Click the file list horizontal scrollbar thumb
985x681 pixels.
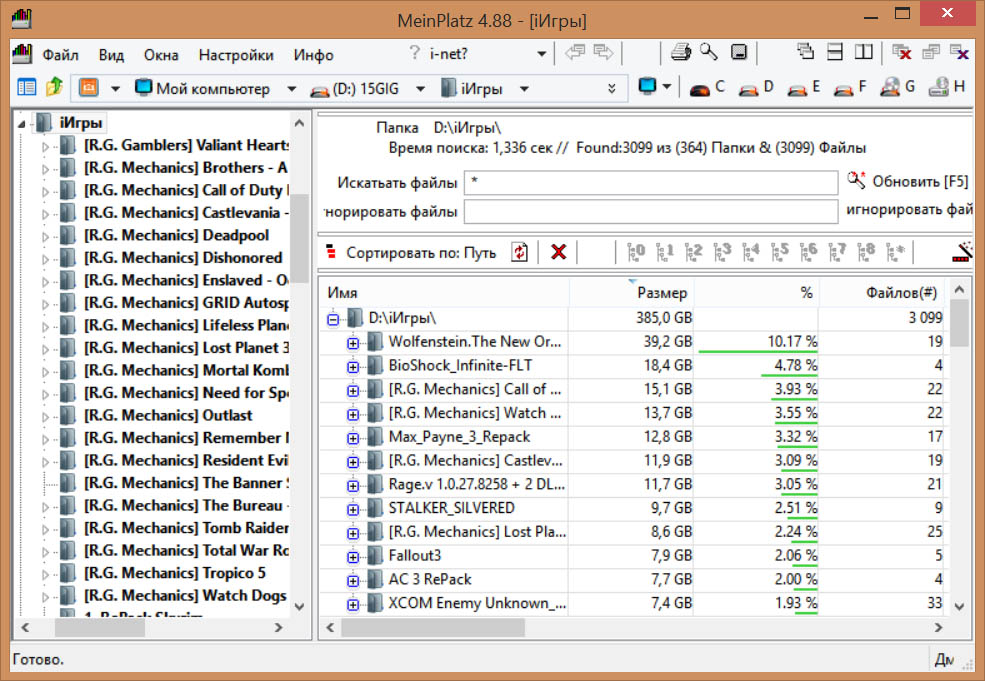tap(433, 627)
